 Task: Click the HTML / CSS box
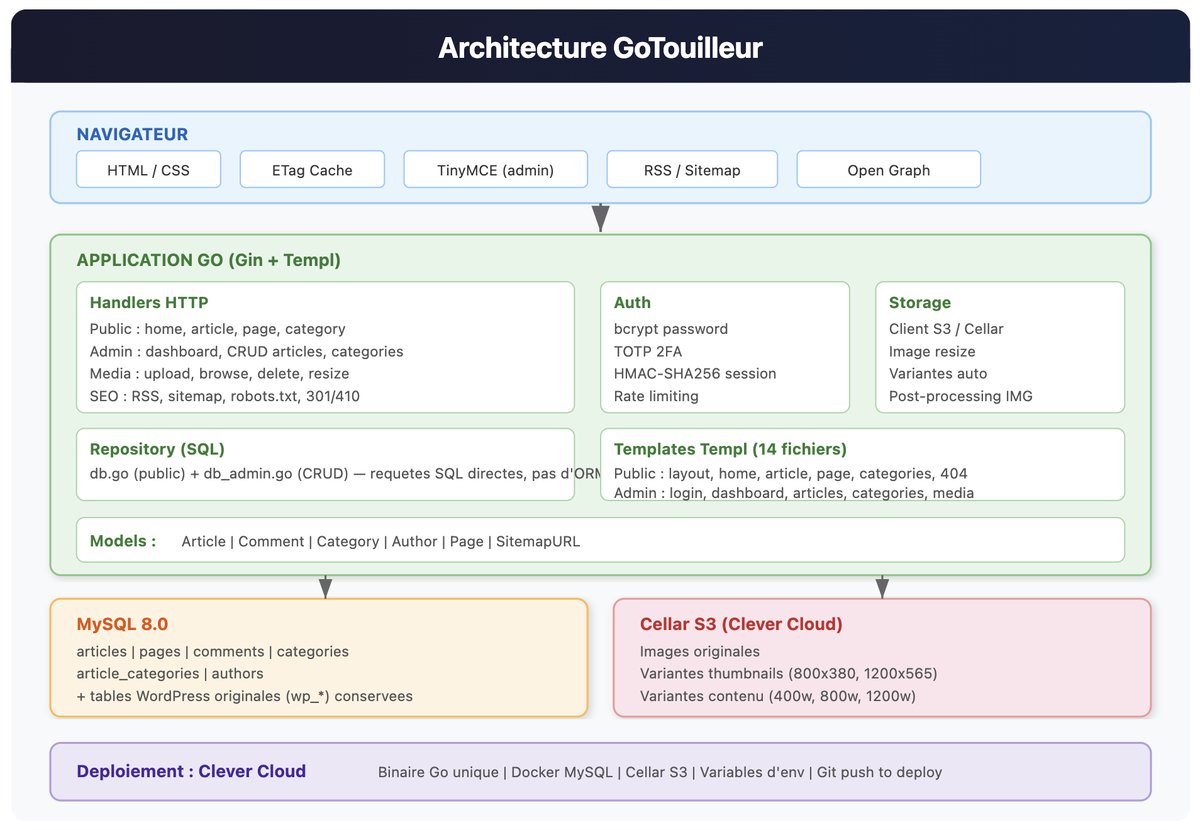[x=148, y=170]
